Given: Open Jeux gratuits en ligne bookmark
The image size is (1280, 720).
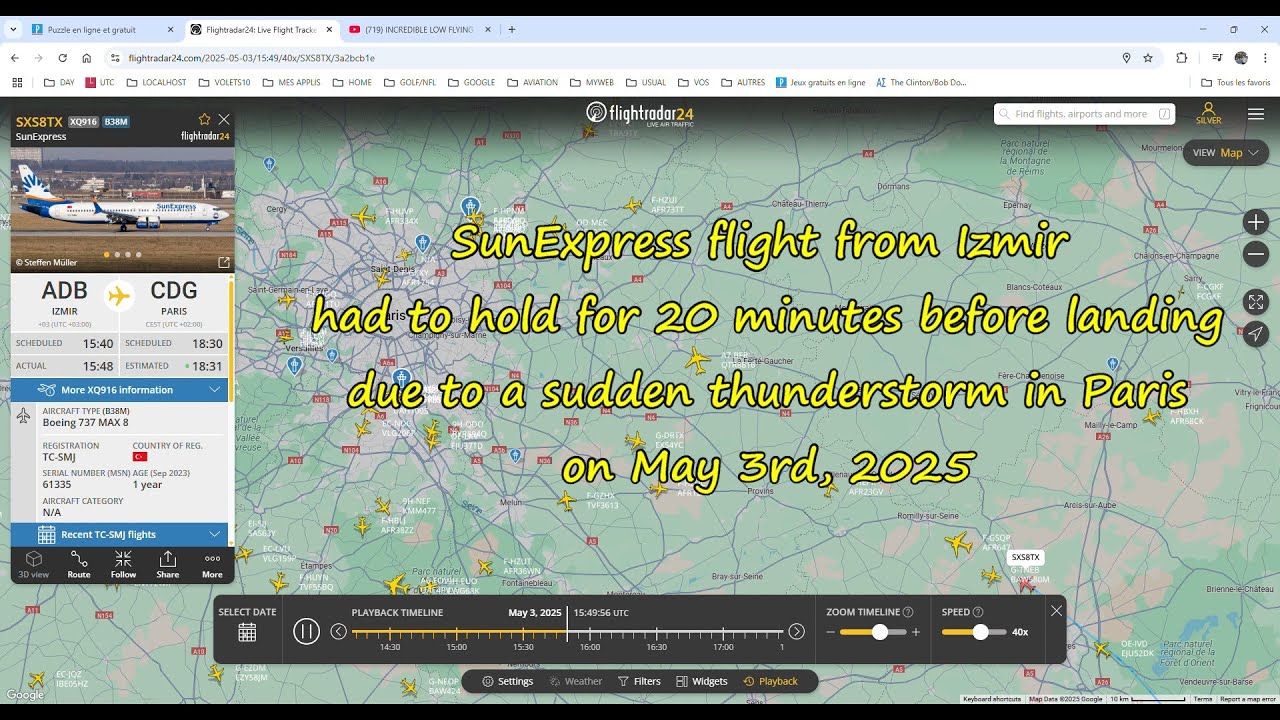Looking at the screenshot, I should [x=820, y=83].
